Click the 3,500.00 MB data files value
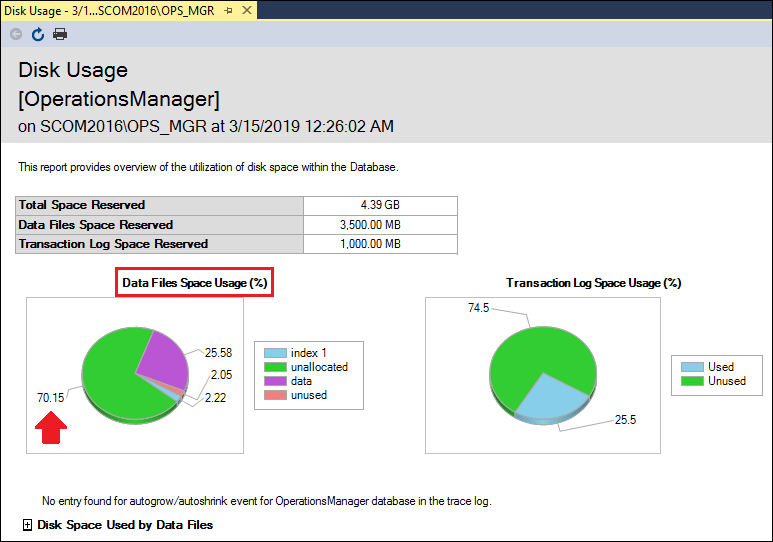Screen dimensions: 773x542 pos(370,225)
